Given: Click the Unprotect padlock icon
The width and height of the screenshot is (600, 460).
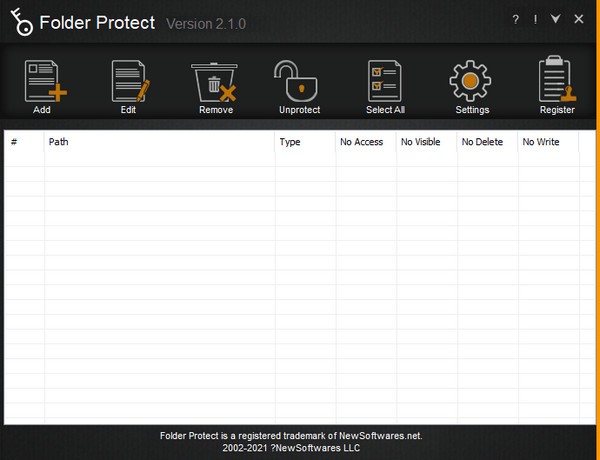Looking at the screenshot, I should 295,81.
